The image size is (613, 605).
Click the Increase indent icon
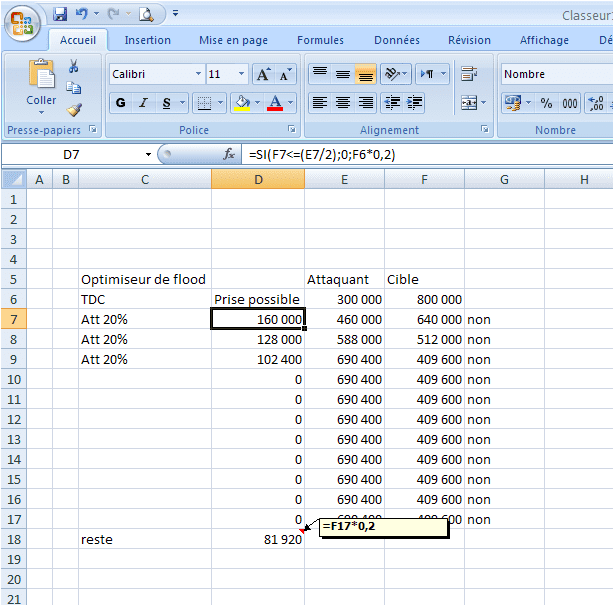(413, 103)
